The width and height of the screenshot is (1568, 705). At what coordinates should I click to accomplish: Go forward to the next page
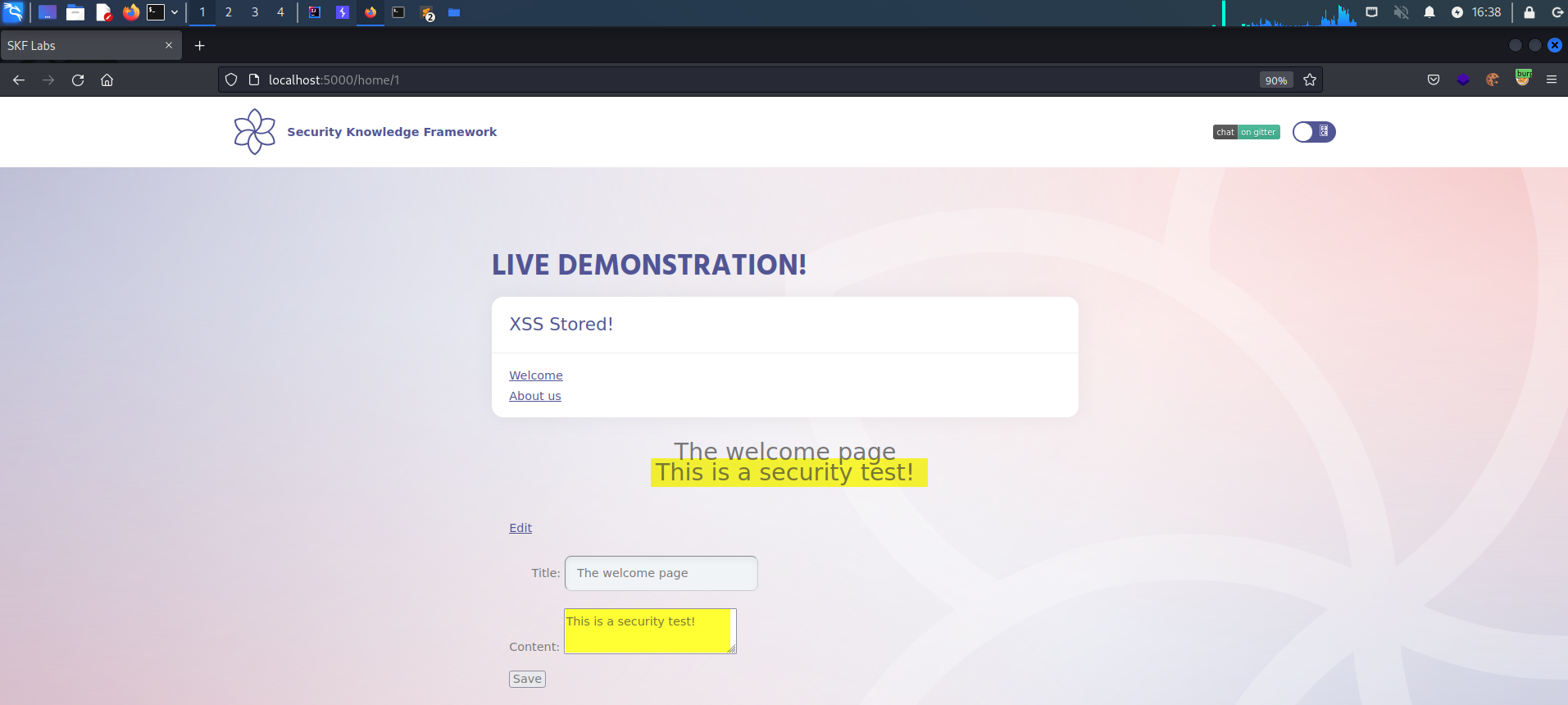click(48, 80)
